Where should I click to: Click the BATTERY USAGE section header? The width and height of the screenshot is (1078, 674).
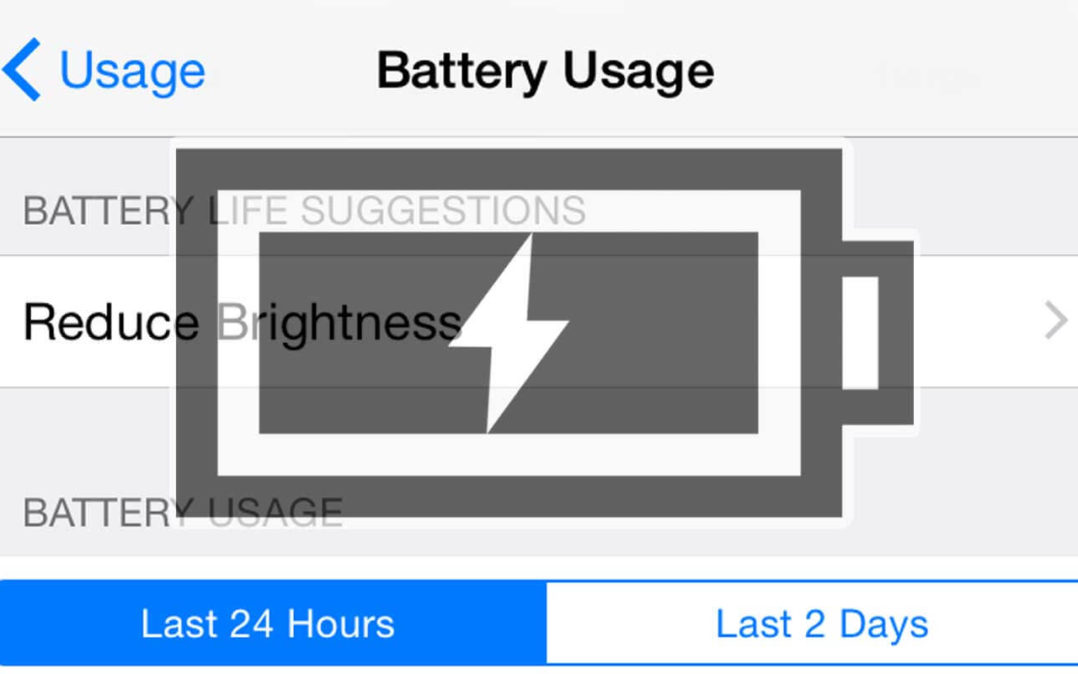pyautogui.click(x=183, y=513)
